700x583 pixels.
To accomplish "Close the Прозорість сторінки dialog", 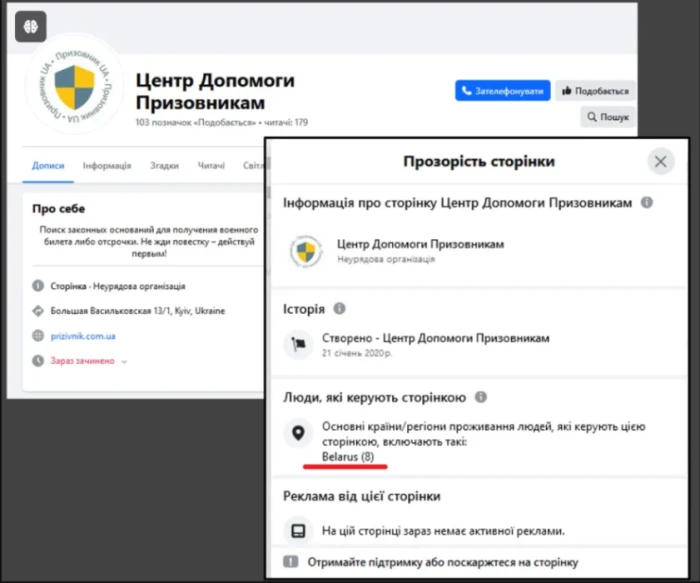I will 659,161.
